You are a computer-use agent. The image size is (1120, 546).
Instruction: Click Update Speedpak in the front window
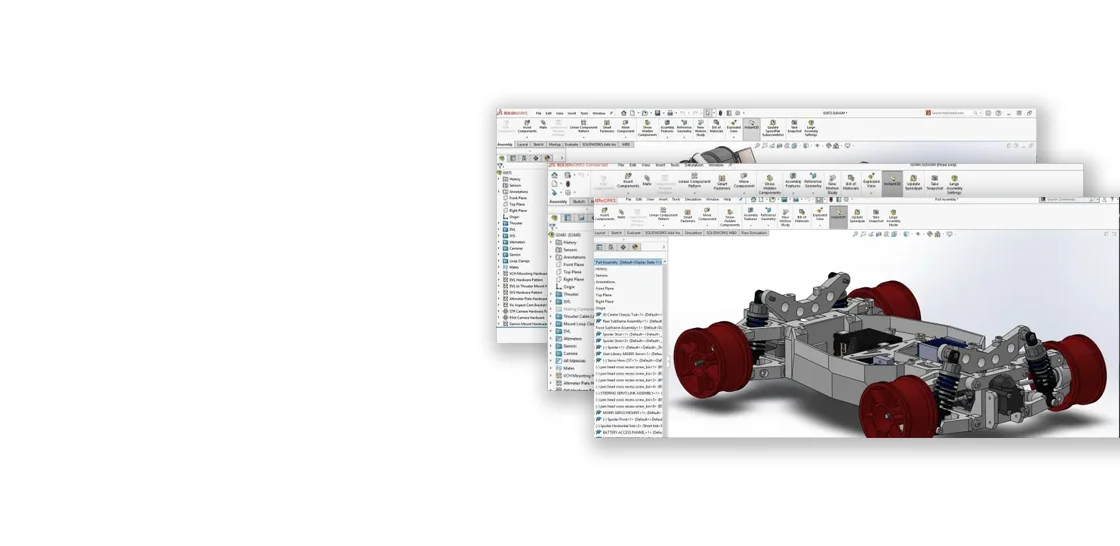856,215
